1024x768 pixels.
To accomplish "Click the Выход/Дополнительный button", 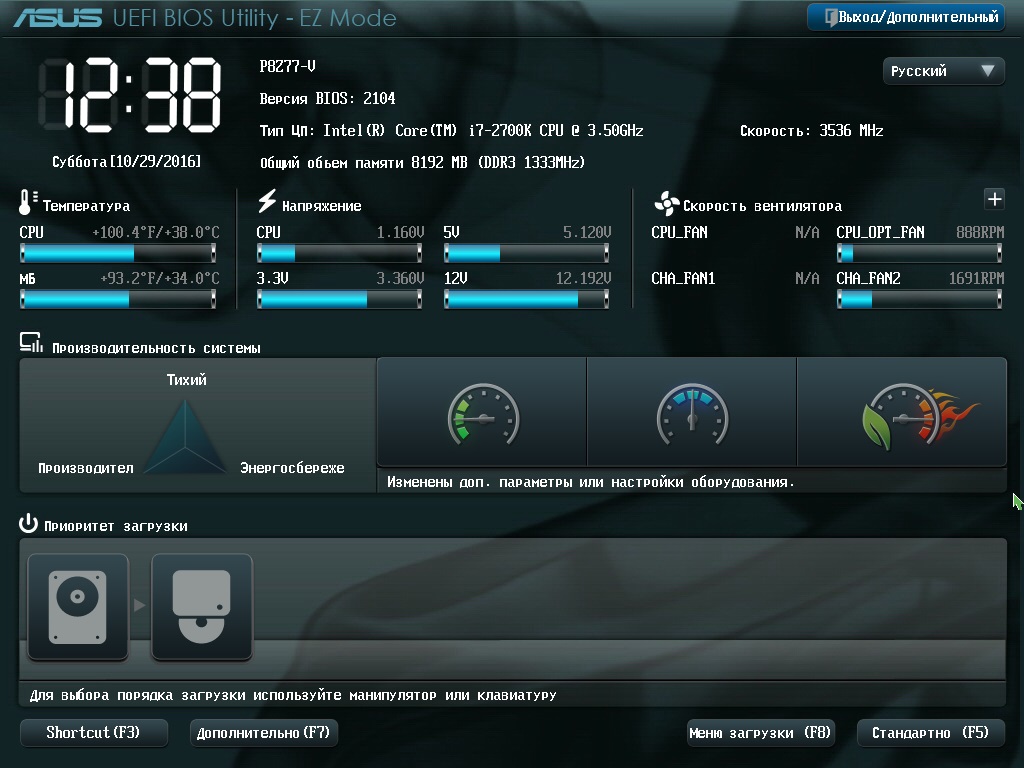I will [x=906, y=17].
